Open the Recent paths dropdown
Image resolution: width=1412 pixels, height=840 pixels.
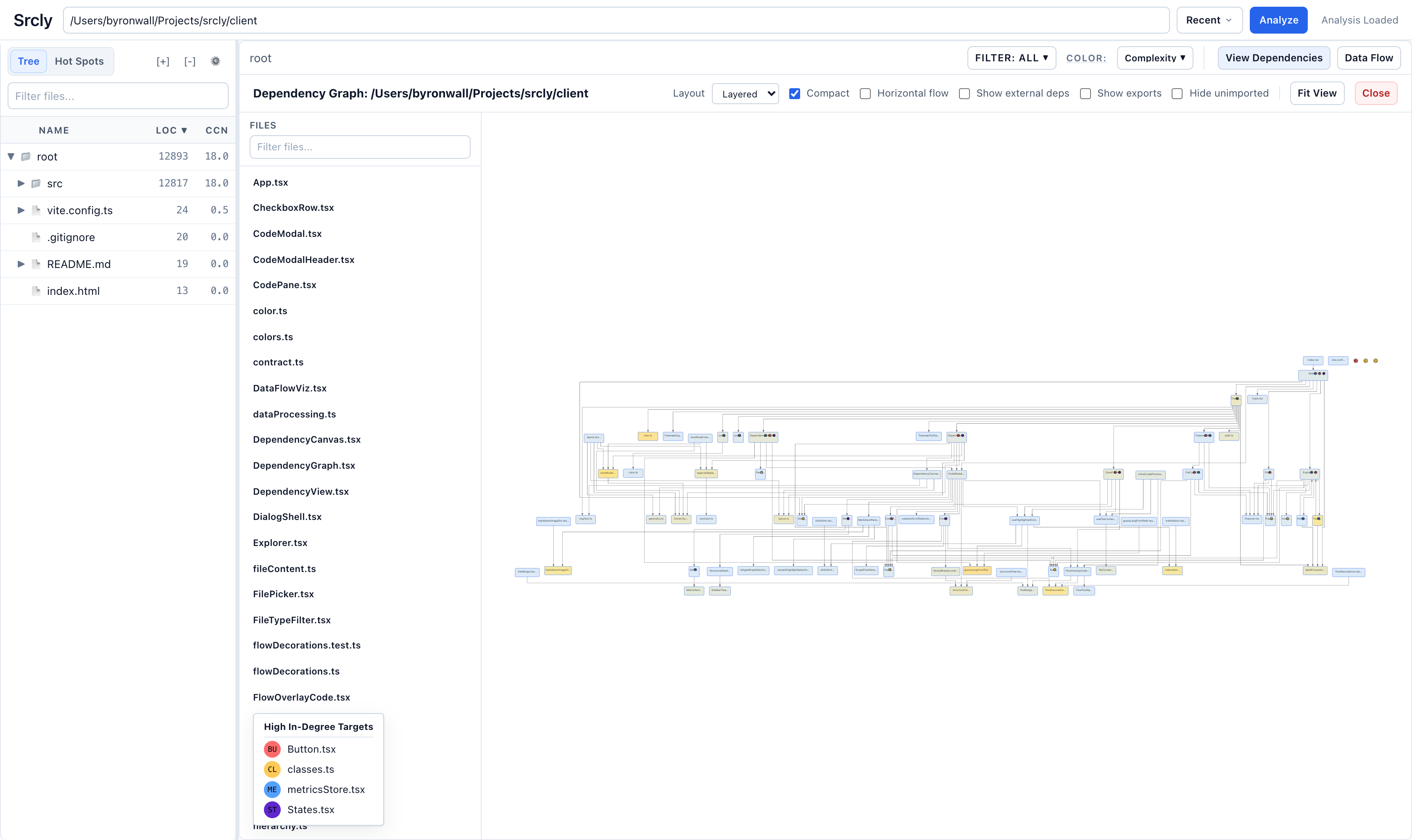pos(1209,21)
